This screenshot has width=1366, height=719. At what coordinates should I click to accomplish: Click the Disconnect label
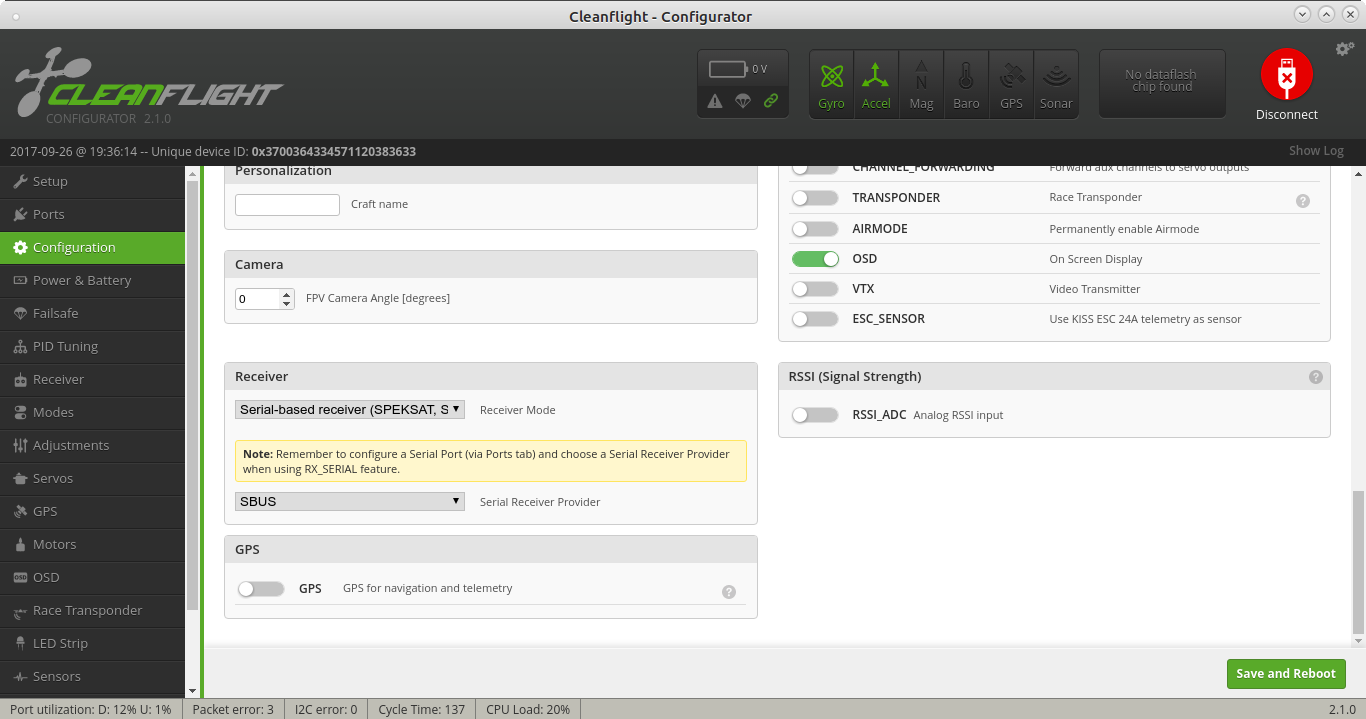(x=1287, y=115)
